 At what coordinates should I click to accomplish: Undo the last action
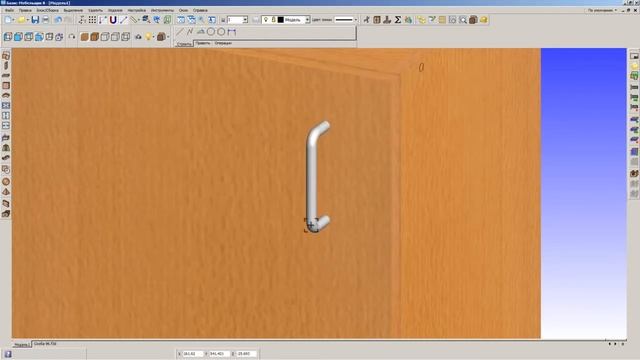58,20
